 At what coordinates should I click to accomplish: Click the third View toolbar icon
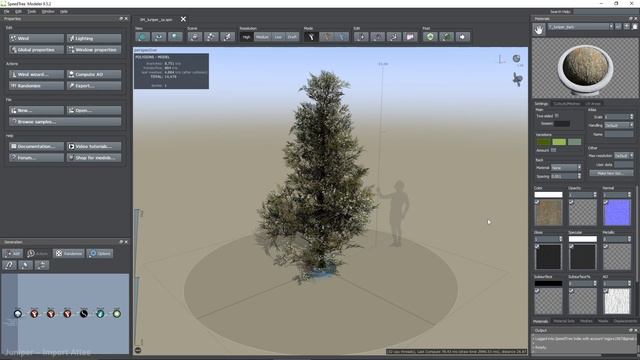point(175,37)
